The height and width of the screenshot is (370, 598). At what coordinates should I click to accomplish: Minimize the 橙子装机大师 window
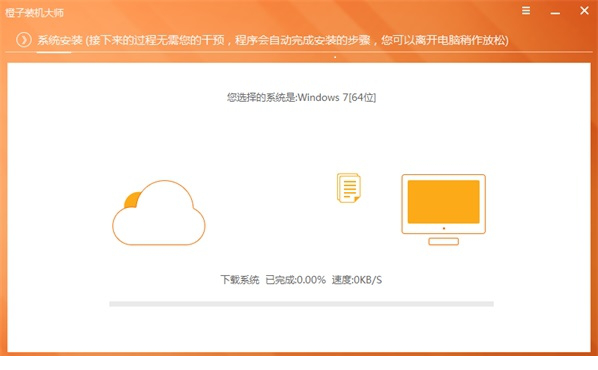555,13
